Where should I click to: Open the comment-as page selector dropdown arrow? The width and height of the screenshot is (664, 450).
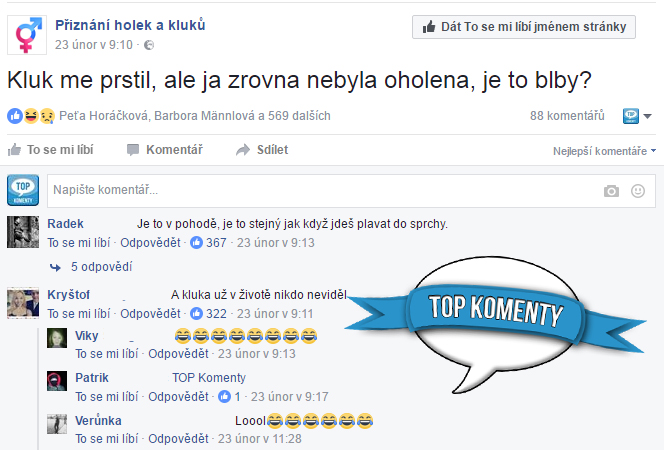[647, 116]
